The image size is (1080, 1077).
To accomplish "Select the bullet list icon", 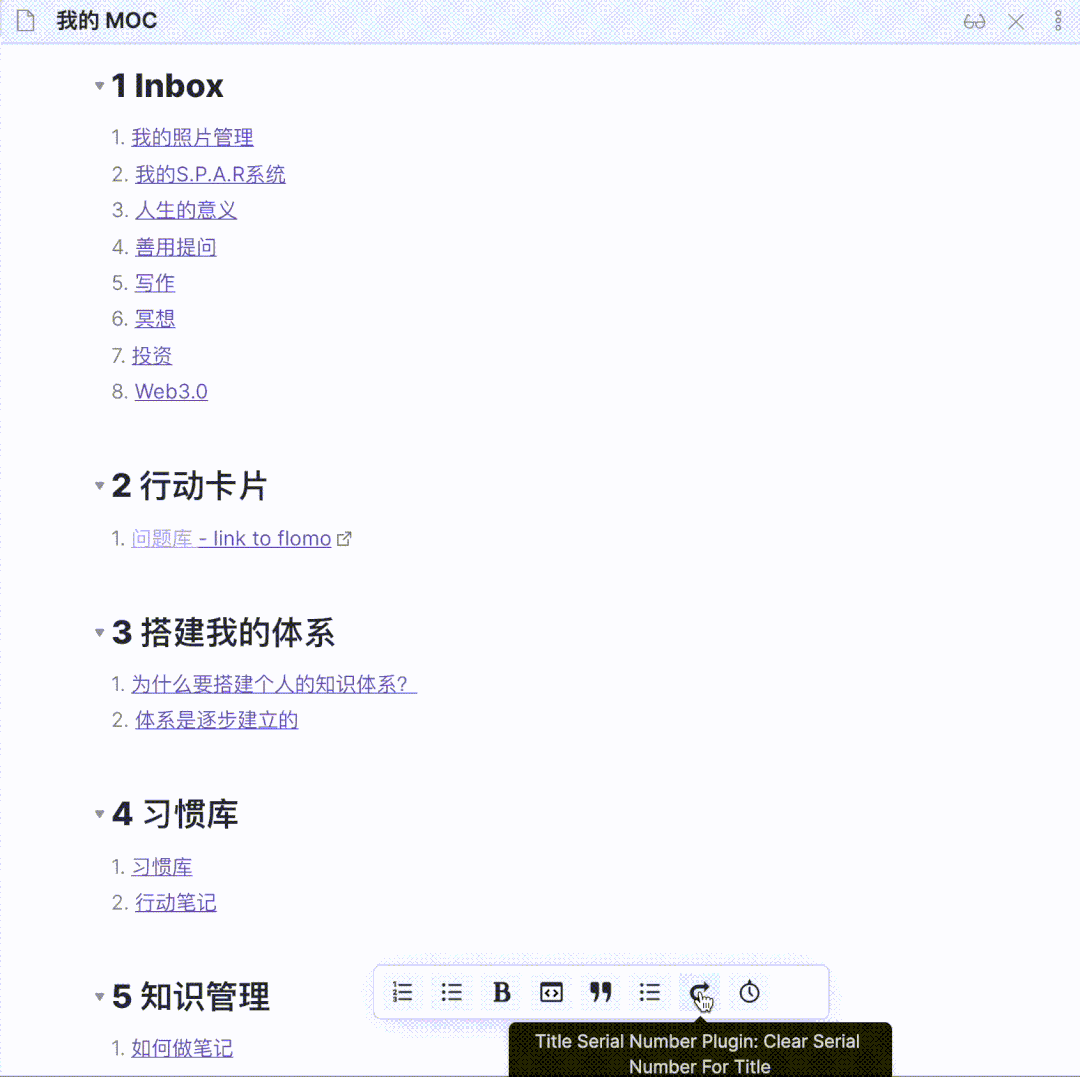I will [451, 992].
